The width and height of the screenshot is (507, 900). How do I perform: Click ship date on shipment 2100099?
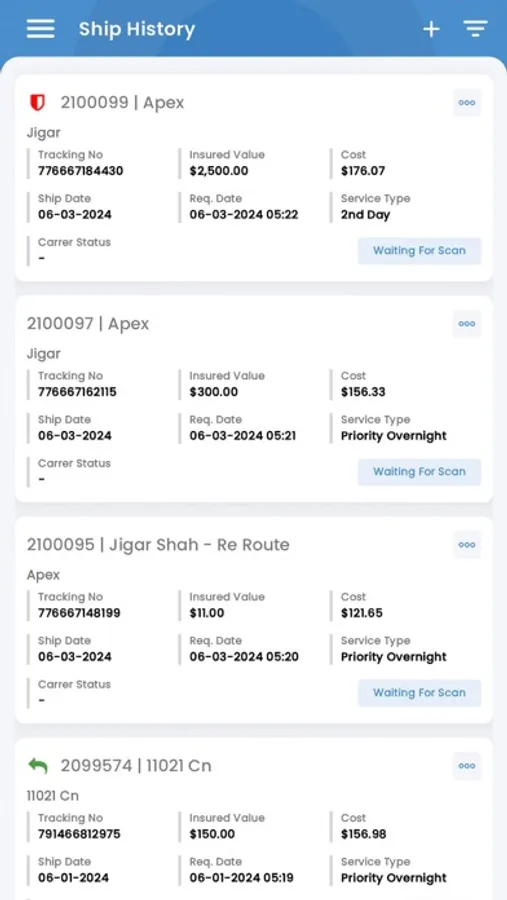click(75, 215)
